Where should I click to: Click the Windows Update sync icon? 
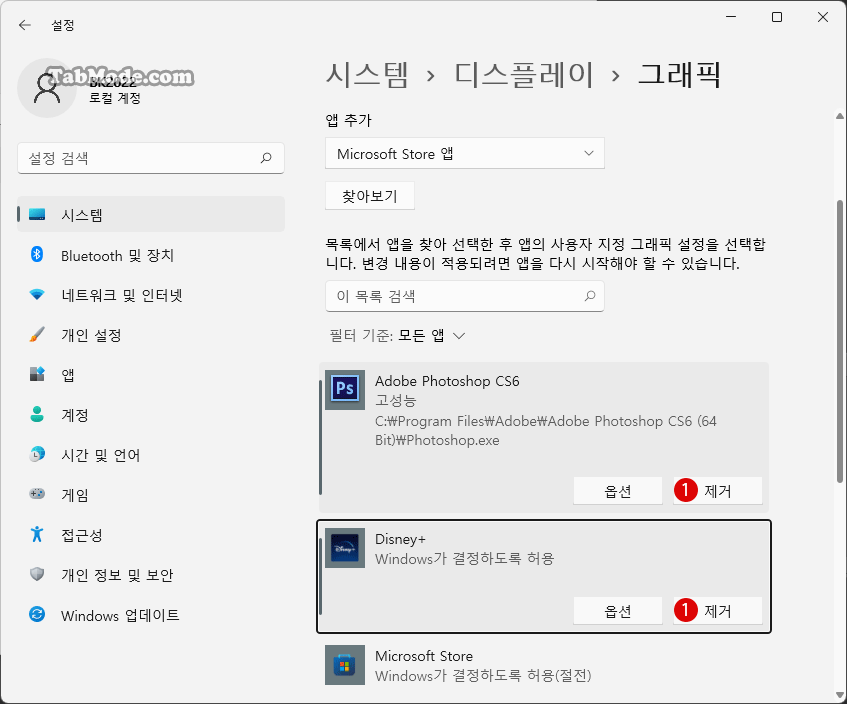(x=37, y=614)
